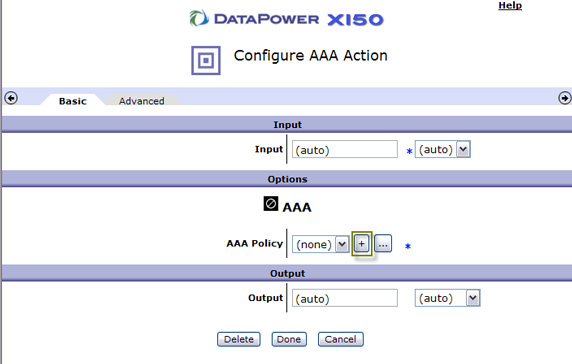This screenshot has width=572, height=364.
Task: Select the Basic tab
Action: pos(73,101)
